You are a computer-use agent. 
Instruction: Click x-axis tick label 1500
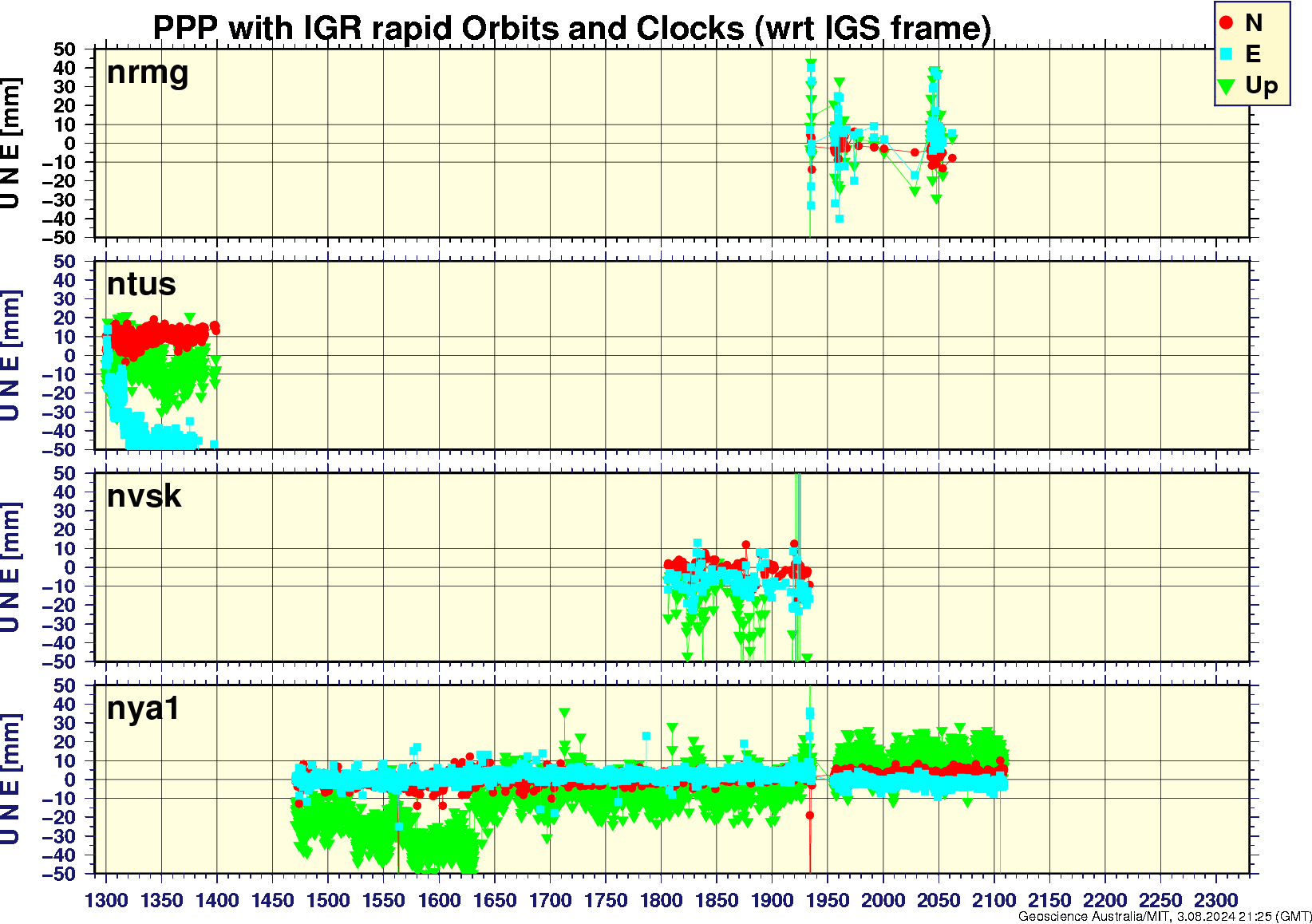[x=328, y=900]
